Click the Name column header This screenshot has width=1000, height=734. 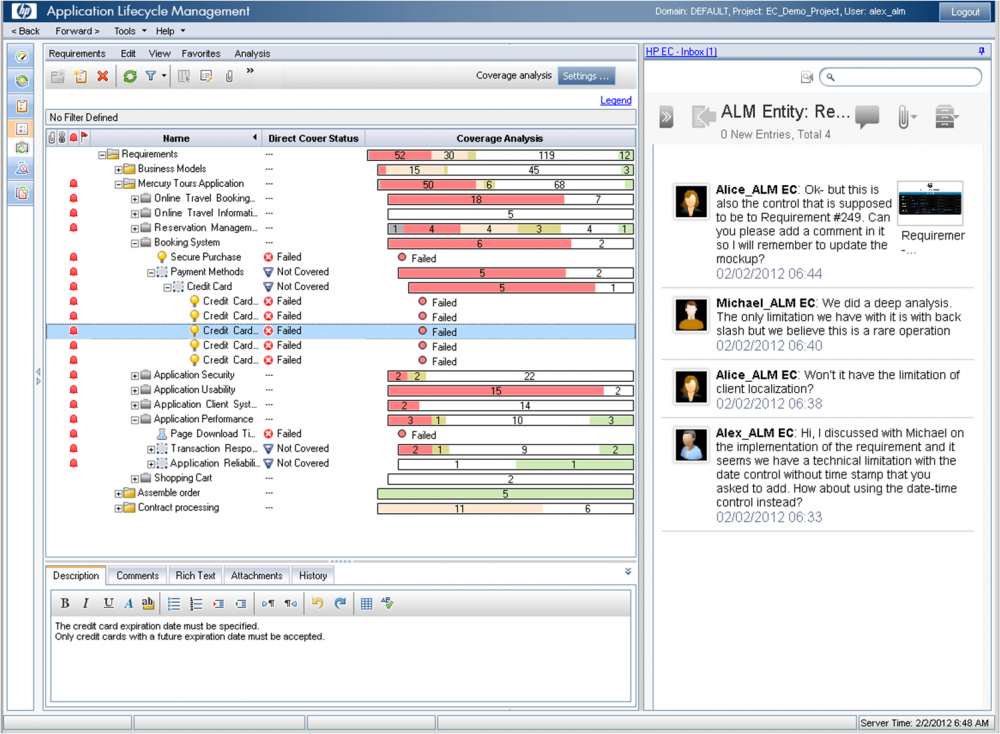176,138
